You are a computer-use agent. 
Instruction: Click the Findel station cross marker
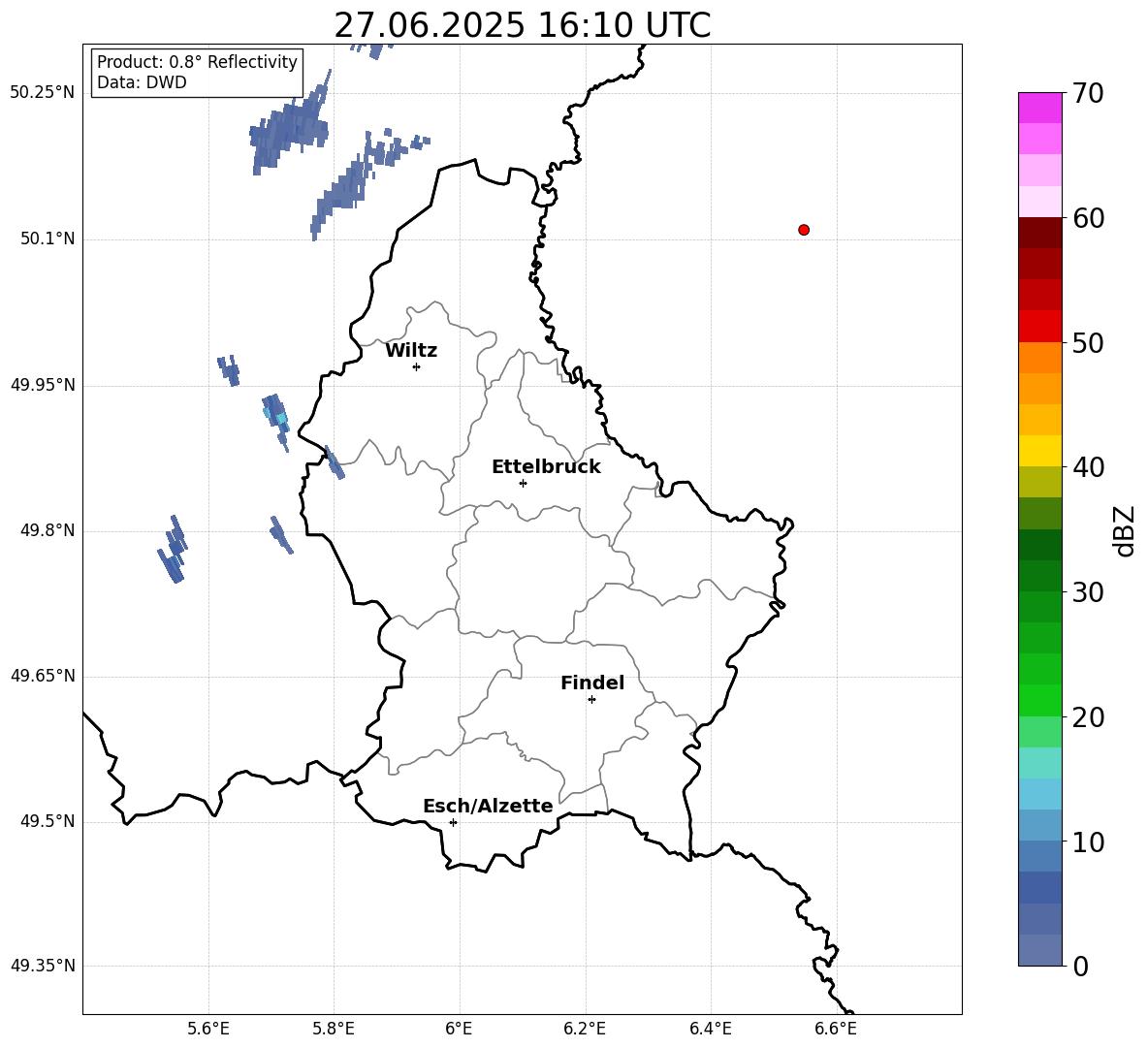tap(591, 700)
